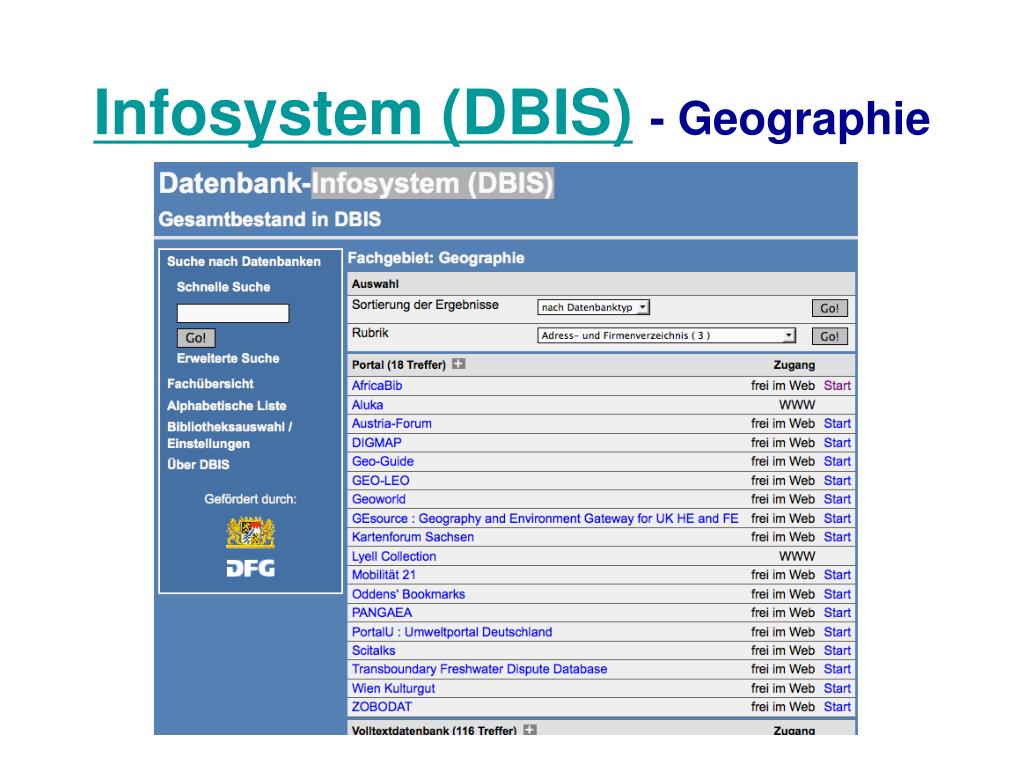The image size is (1024, 768).
Task: Open the Mobilität 21 link
Action: pyautogui.click(x=384, y=575)
